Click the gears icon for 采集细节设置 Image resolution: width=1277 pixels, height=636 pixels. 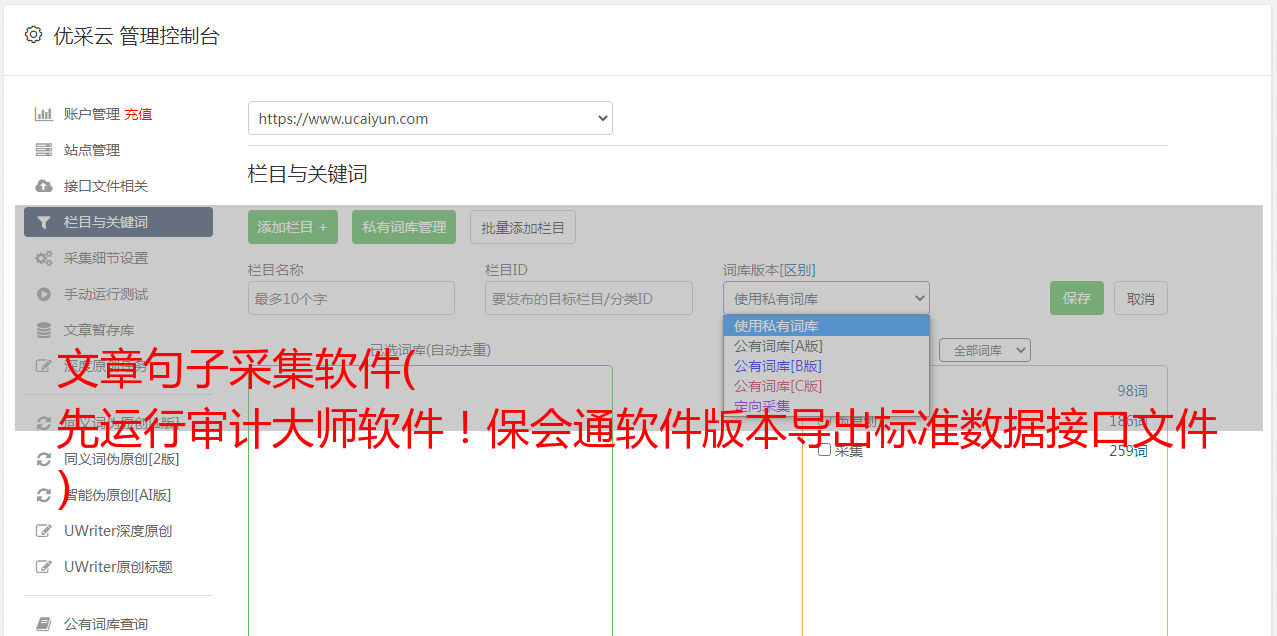point(44,258)
